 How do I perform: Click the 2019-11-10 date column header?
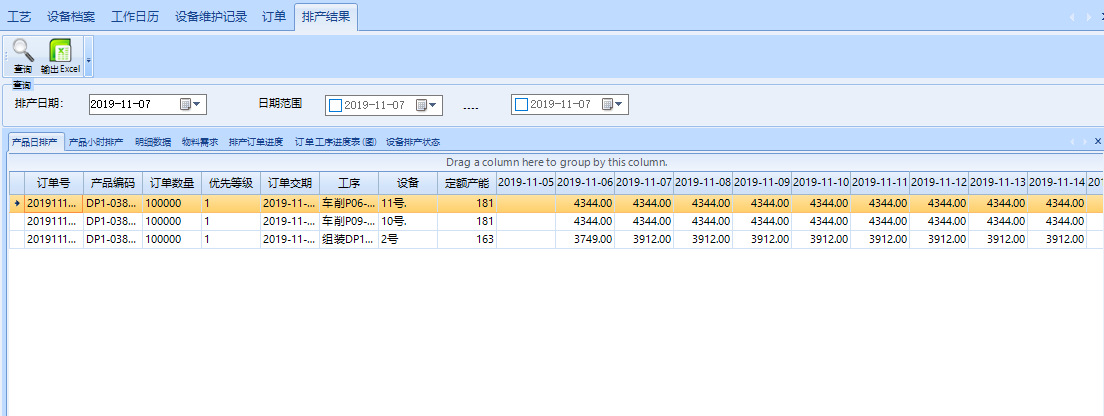pos(821,183)
